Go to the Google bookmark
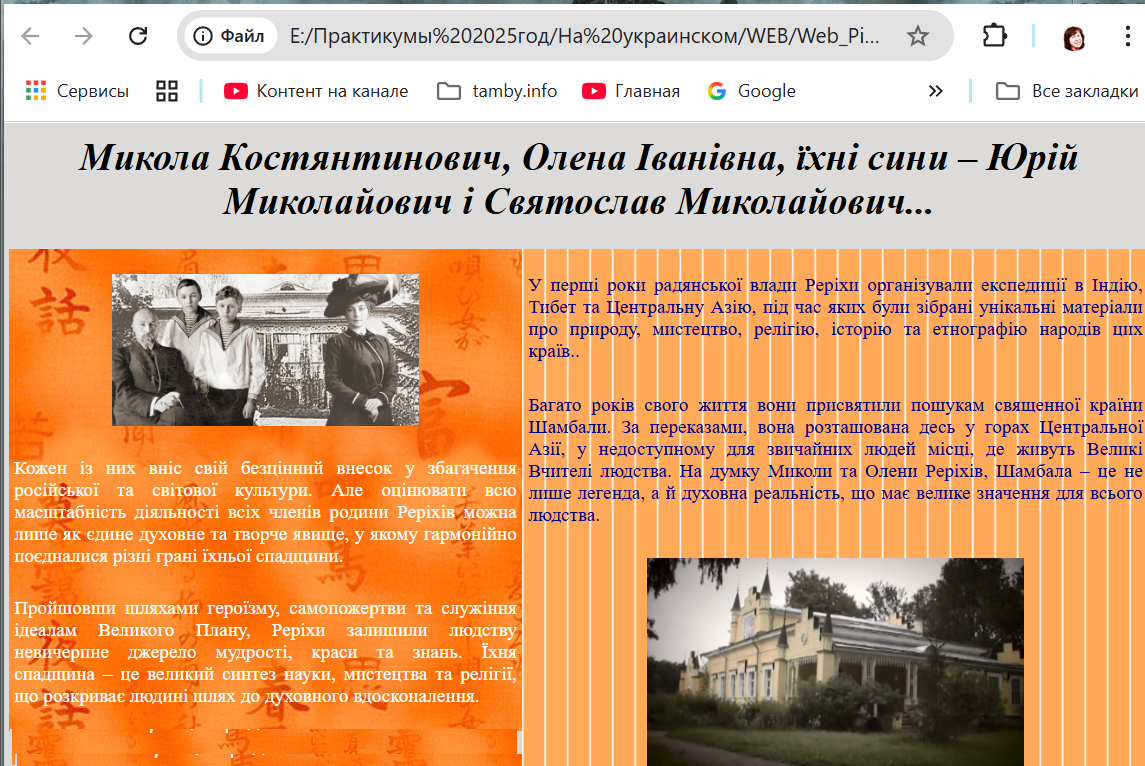 tap(752, 91)
